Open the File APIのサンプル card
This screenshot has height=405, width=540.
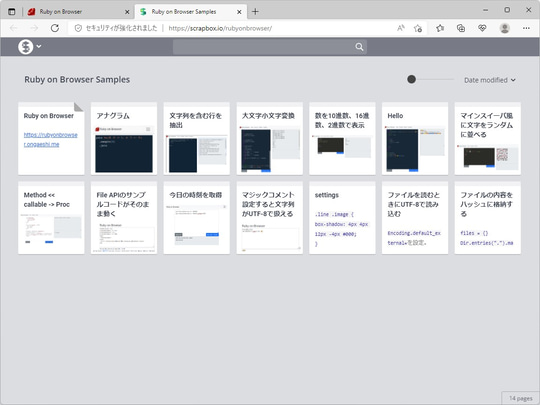point(124,218)
